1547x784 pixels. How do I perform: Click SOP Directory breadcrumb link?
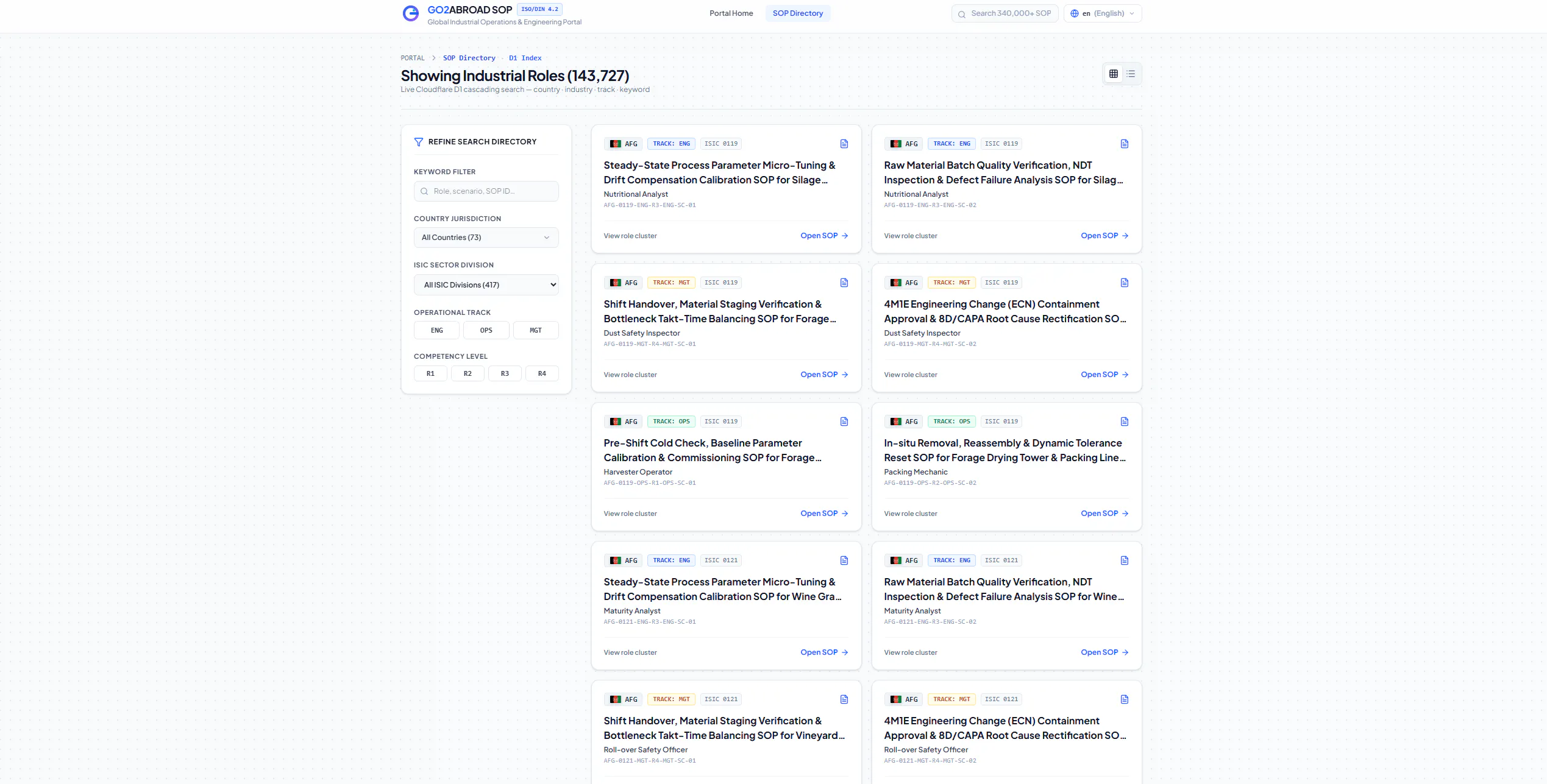click(469, 58)
